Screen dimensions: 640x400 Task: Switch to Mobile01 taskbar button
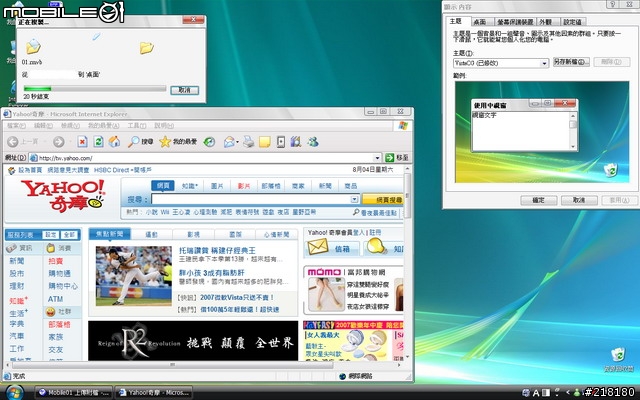click(x=73, y=393)
